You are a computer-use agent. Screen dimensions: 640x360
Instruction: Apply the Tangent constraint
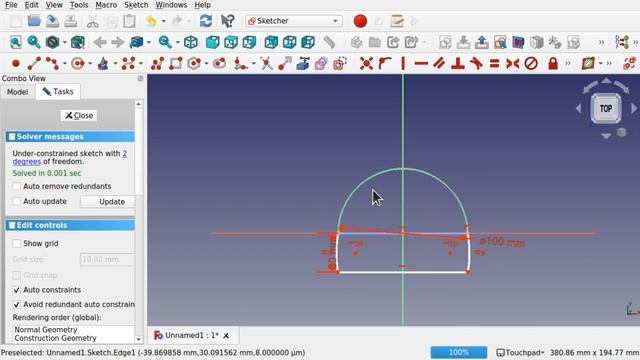click(x=476, y=63)
